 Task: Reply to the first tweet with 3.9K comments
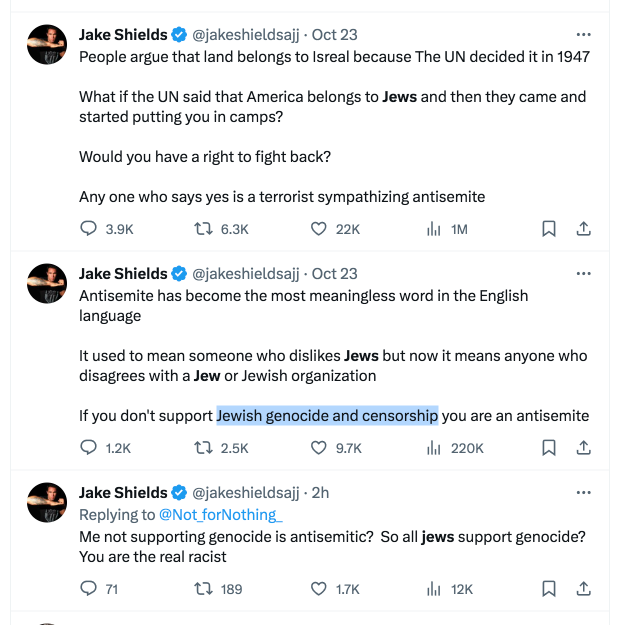click(89, 229)
